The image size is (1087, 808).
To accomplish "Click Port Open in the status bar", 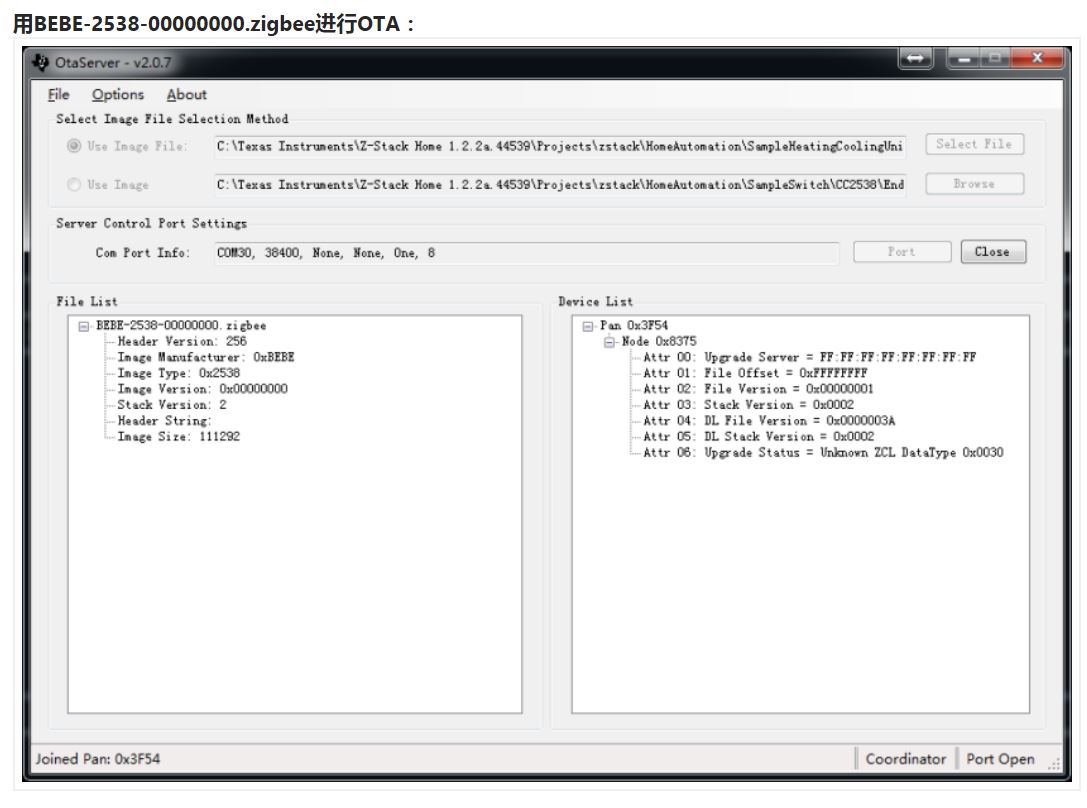I will (1000, 759).
